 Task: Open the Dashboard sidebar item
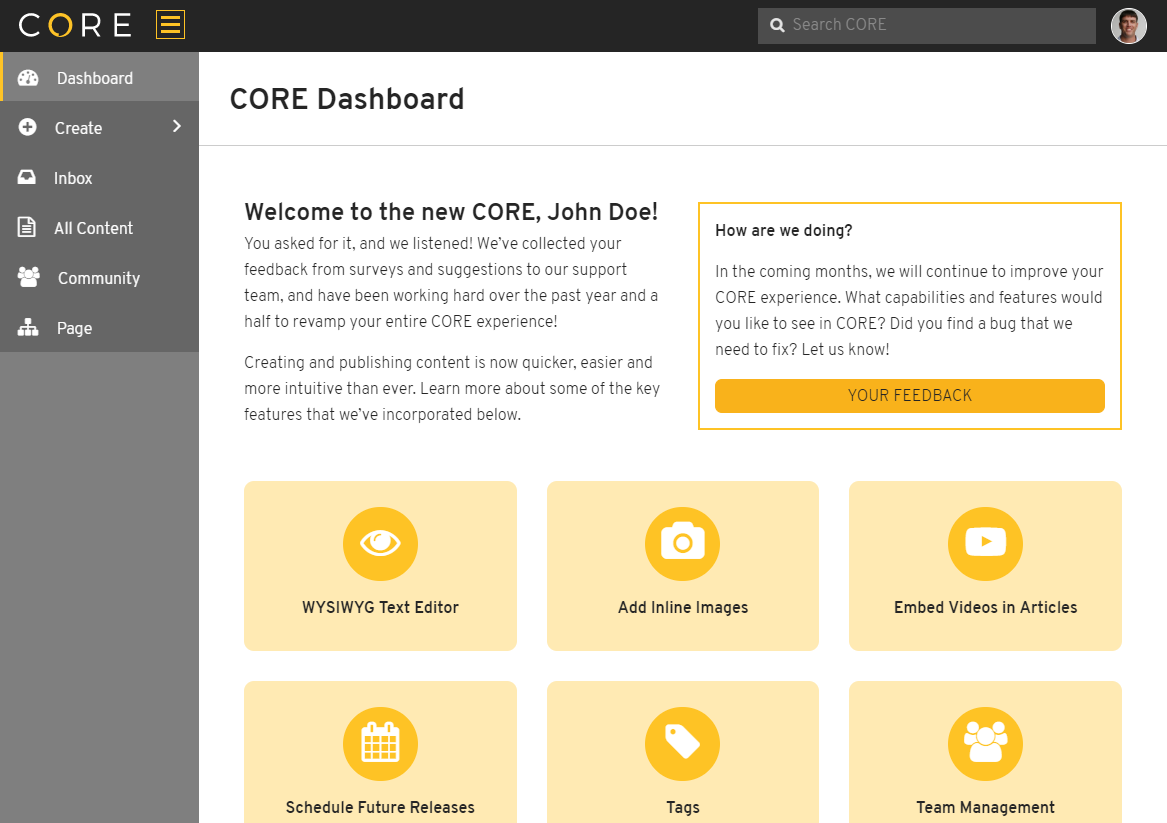[94, 78]
